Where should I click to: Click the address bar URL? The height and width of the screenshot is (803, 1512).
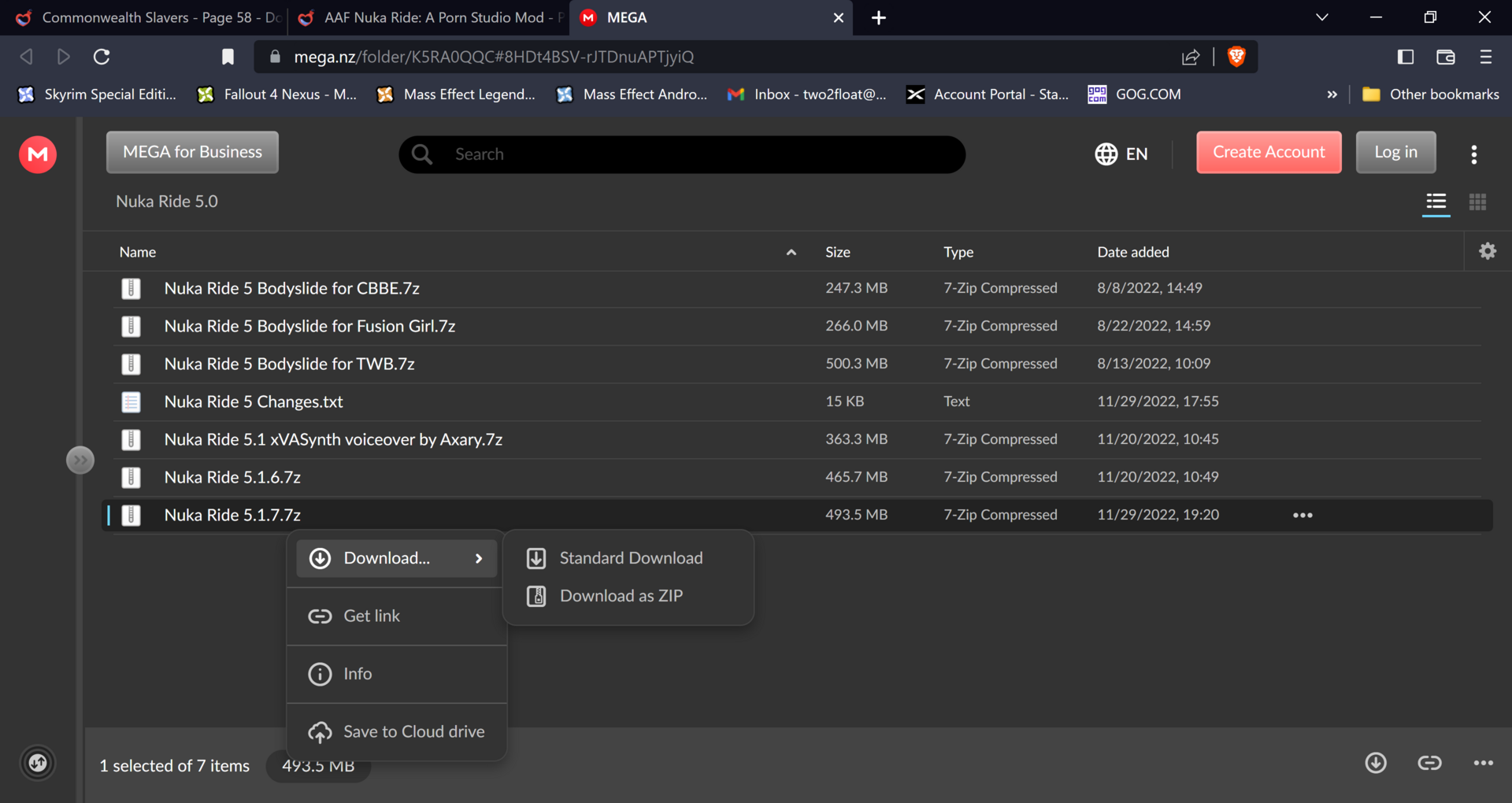point(494,57)
